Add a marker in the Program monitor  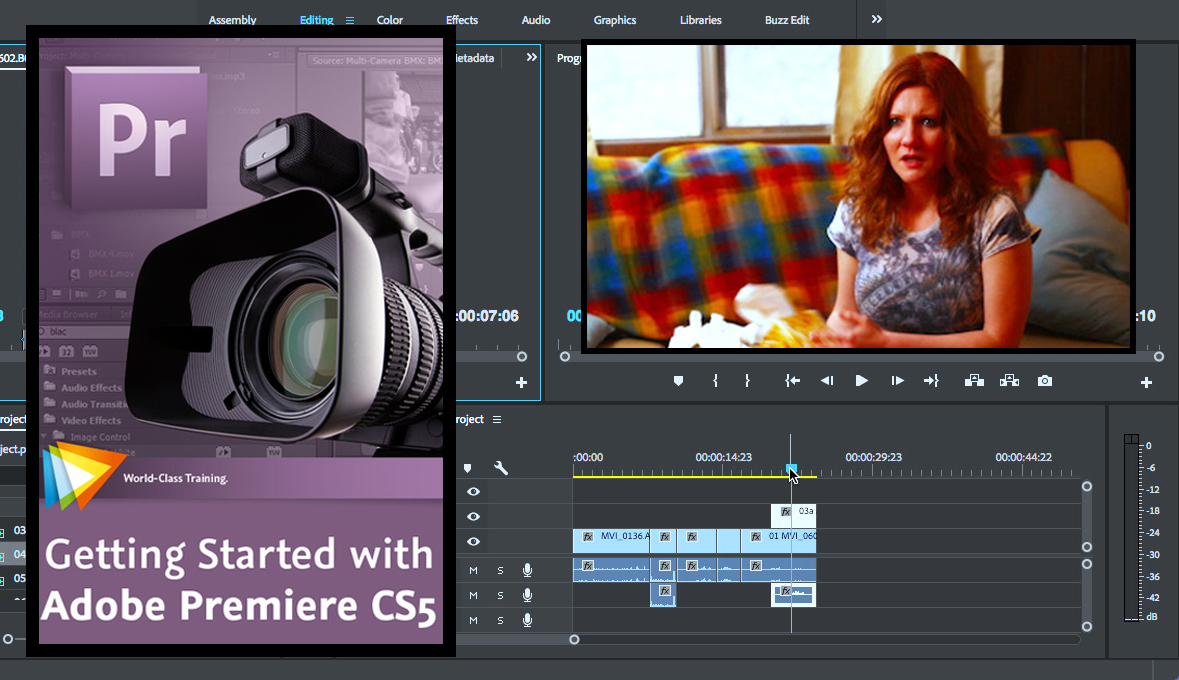point(678,381)
